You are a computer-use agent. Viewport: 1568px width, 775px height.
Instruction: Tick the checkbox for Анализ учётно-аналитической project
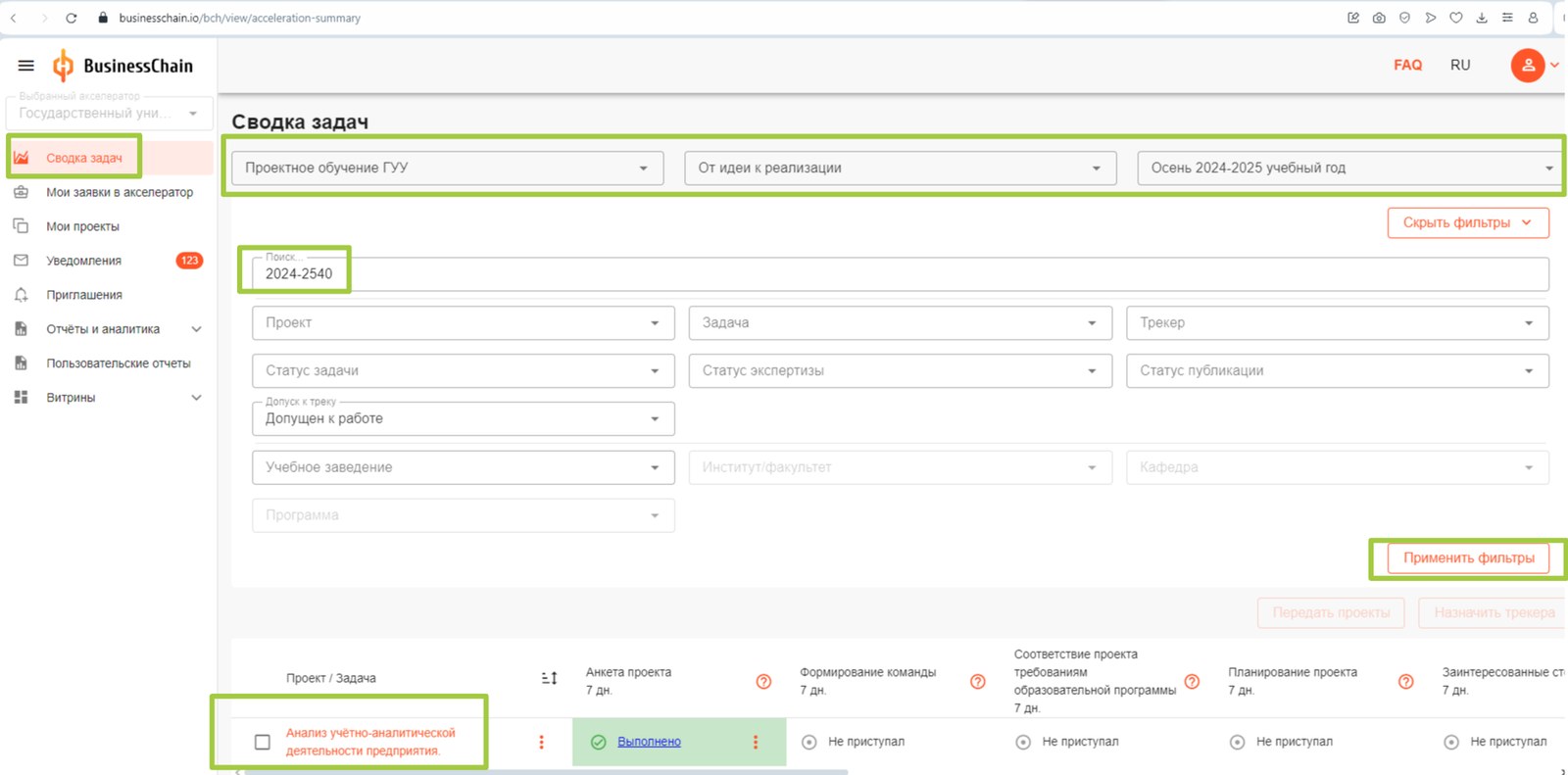pyautogui.click(x=262, y=742)
